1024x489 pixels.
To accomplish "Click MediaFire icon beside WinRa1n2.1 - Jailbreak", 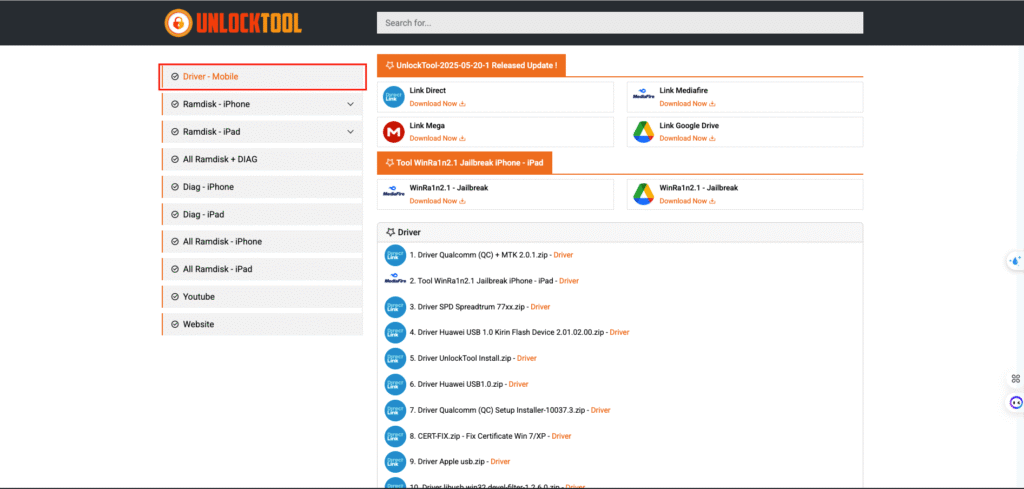I will pyautogui.click(x=394, y=192).
